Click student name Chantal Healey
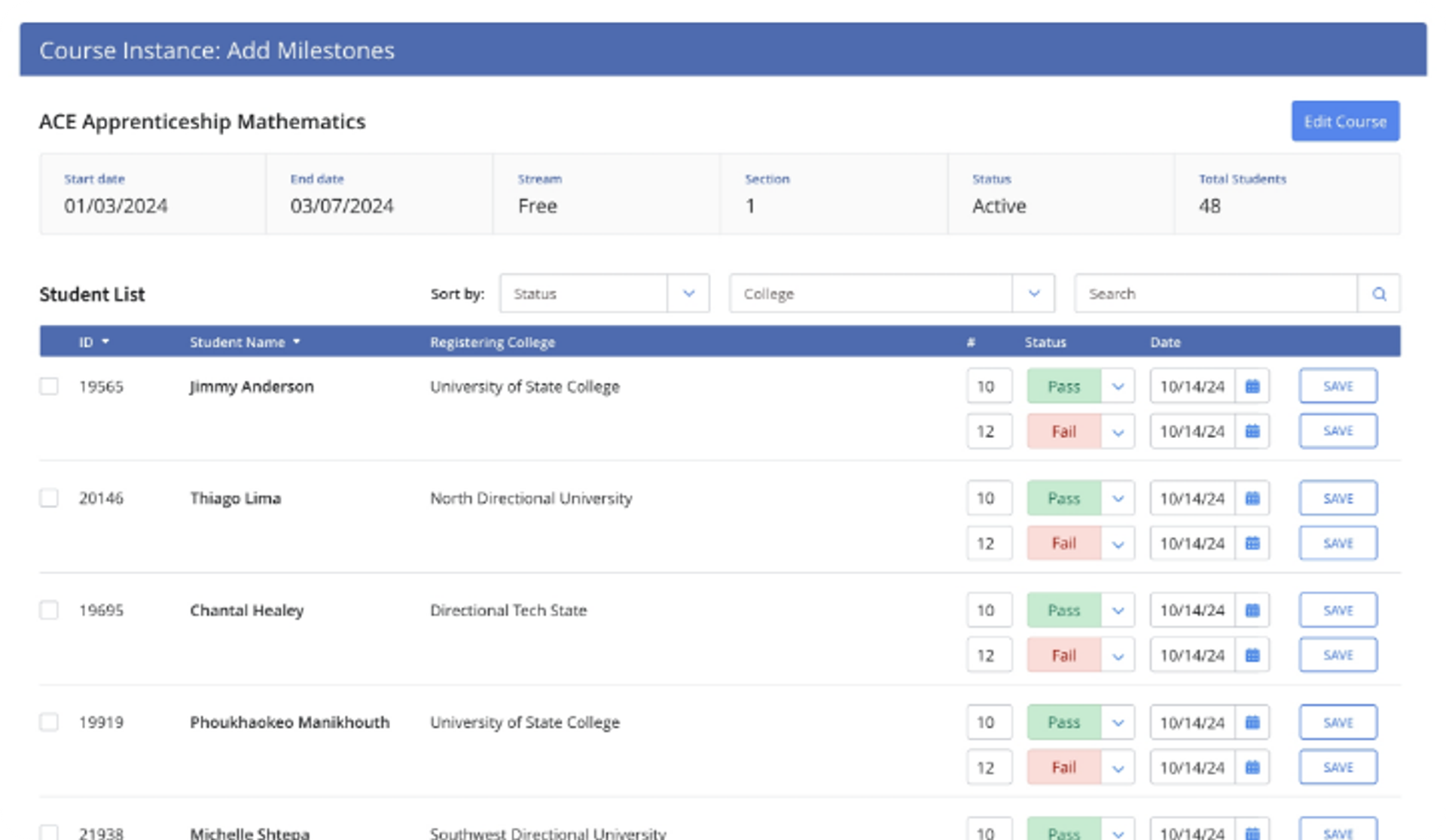This screenshot has width=1446, height=840. coord(246,610)
